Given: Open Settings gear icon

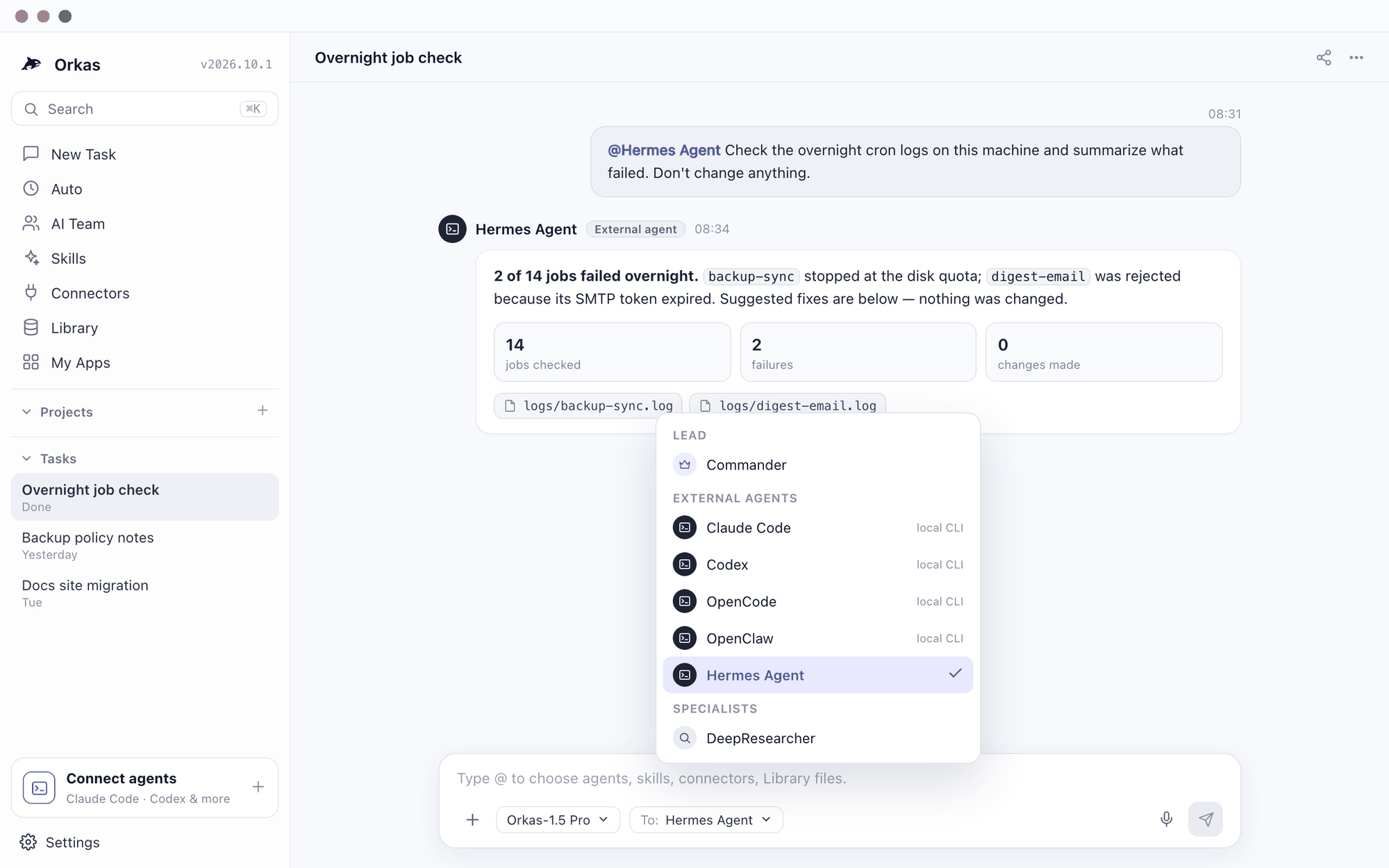Looking at the screenshot, I should [x=28, y=842].
